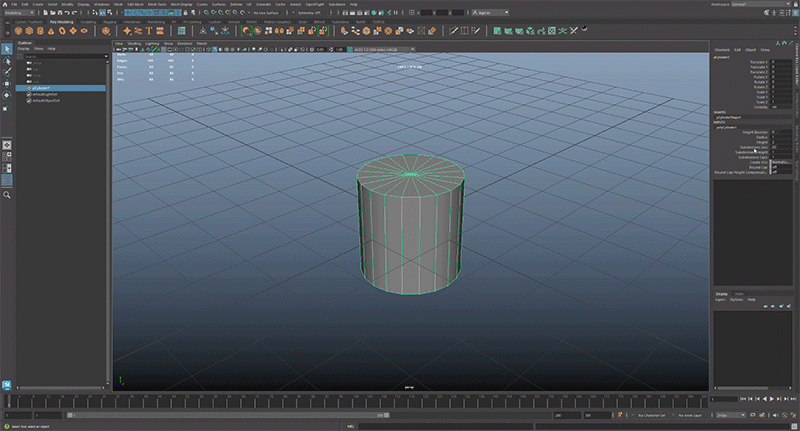Screen dimensions: 800x431
Task: Click the Lasso select tool icon
Action: (x=7, y=60)
